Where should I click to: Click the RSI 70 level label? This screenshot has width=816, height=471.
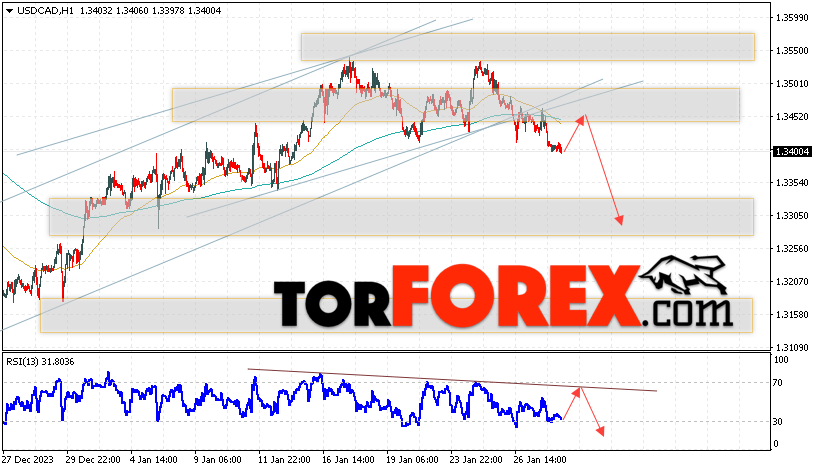[x=778, y=383]
